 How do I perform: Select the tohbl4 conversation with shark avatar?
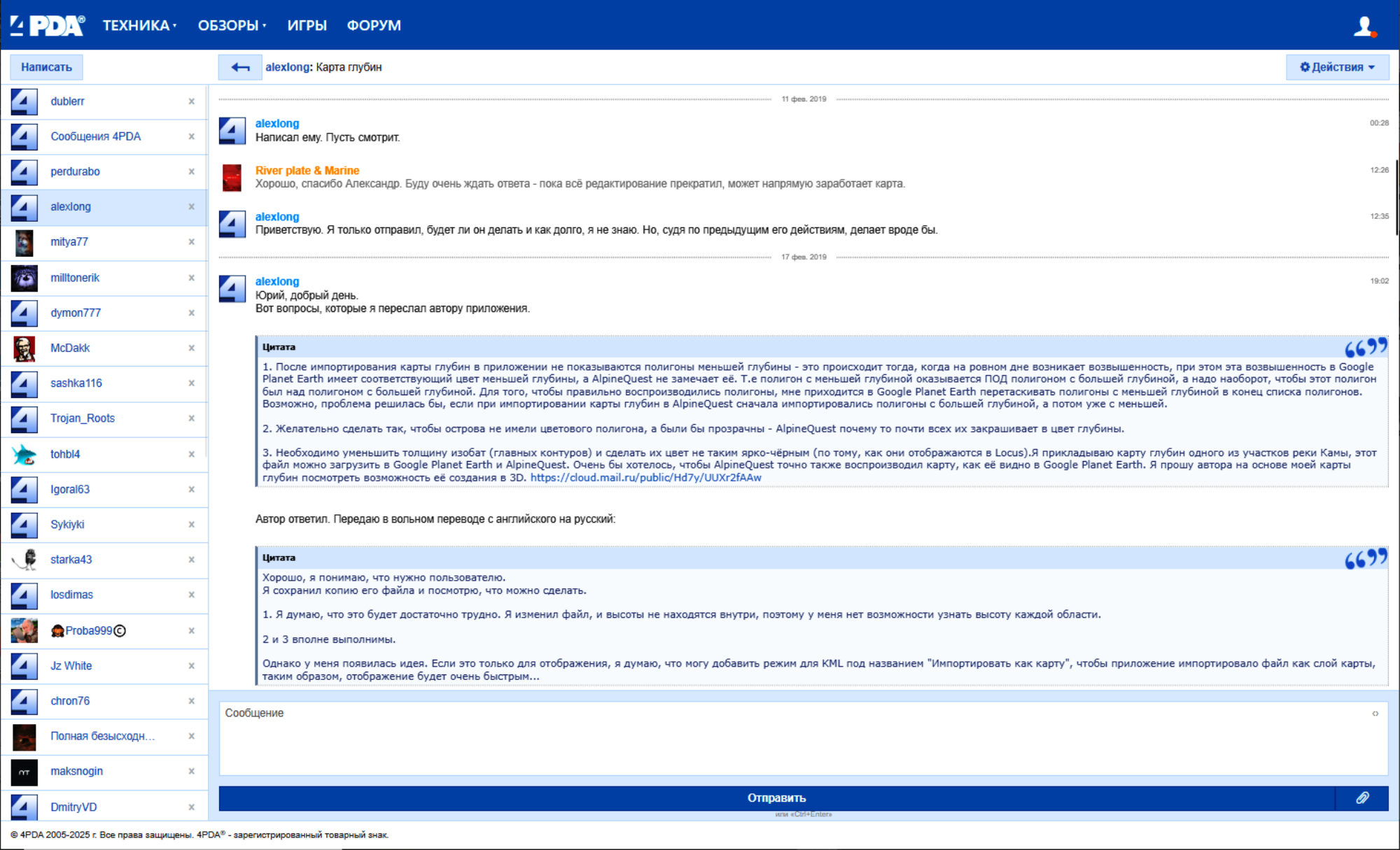pyautogui.click(x=65, y=454)
